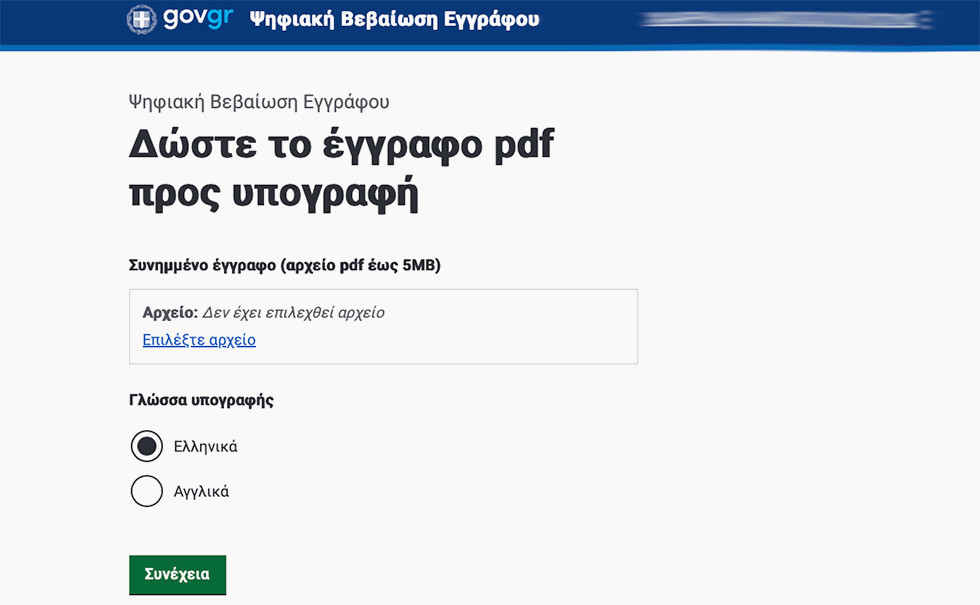Click the header title Ψηφιακή Βεβαίωση Εγγράφου

tap(394, 19)
